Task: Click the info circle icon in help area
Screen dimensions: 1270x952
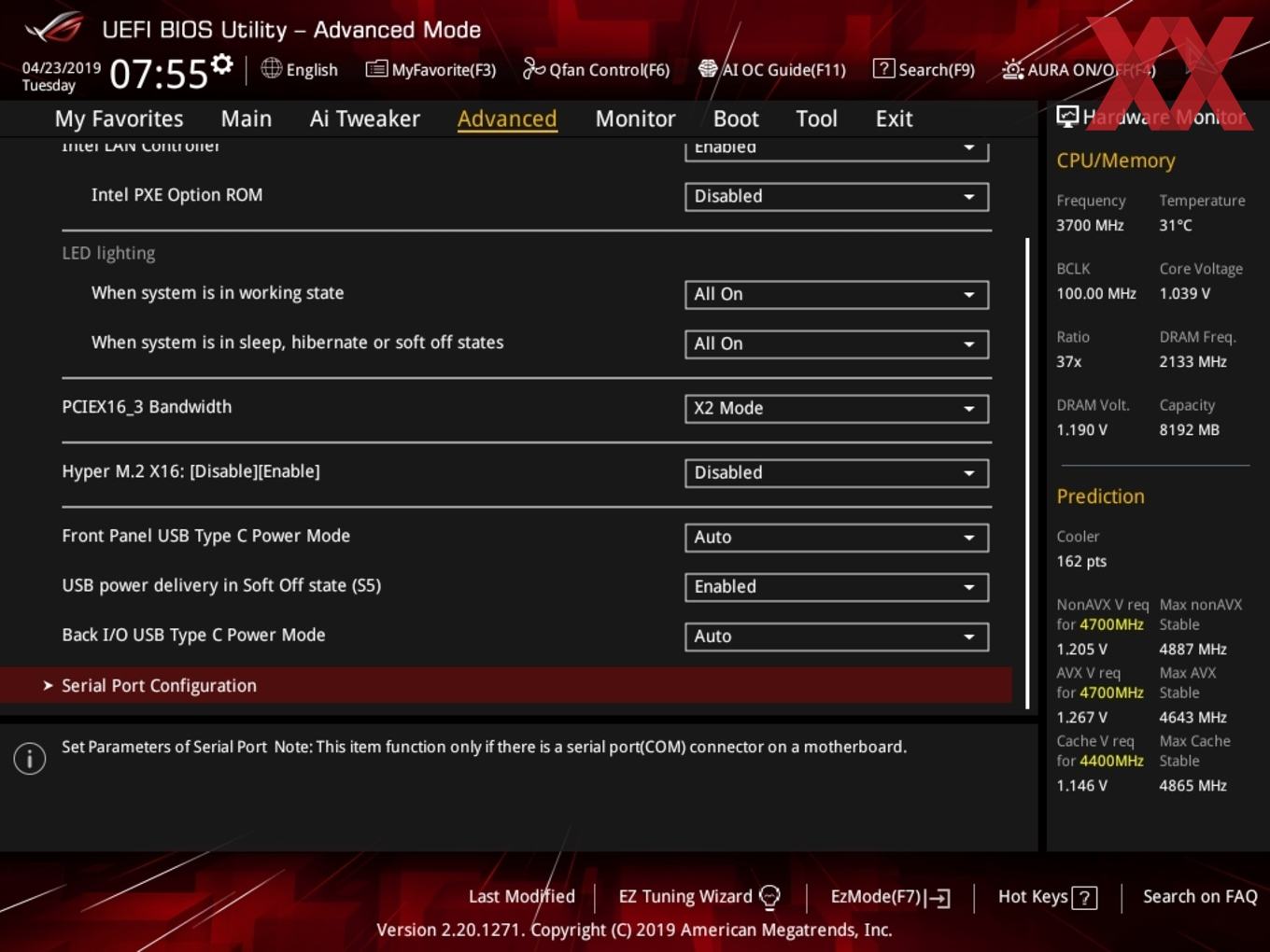Action: click(30, 758)
